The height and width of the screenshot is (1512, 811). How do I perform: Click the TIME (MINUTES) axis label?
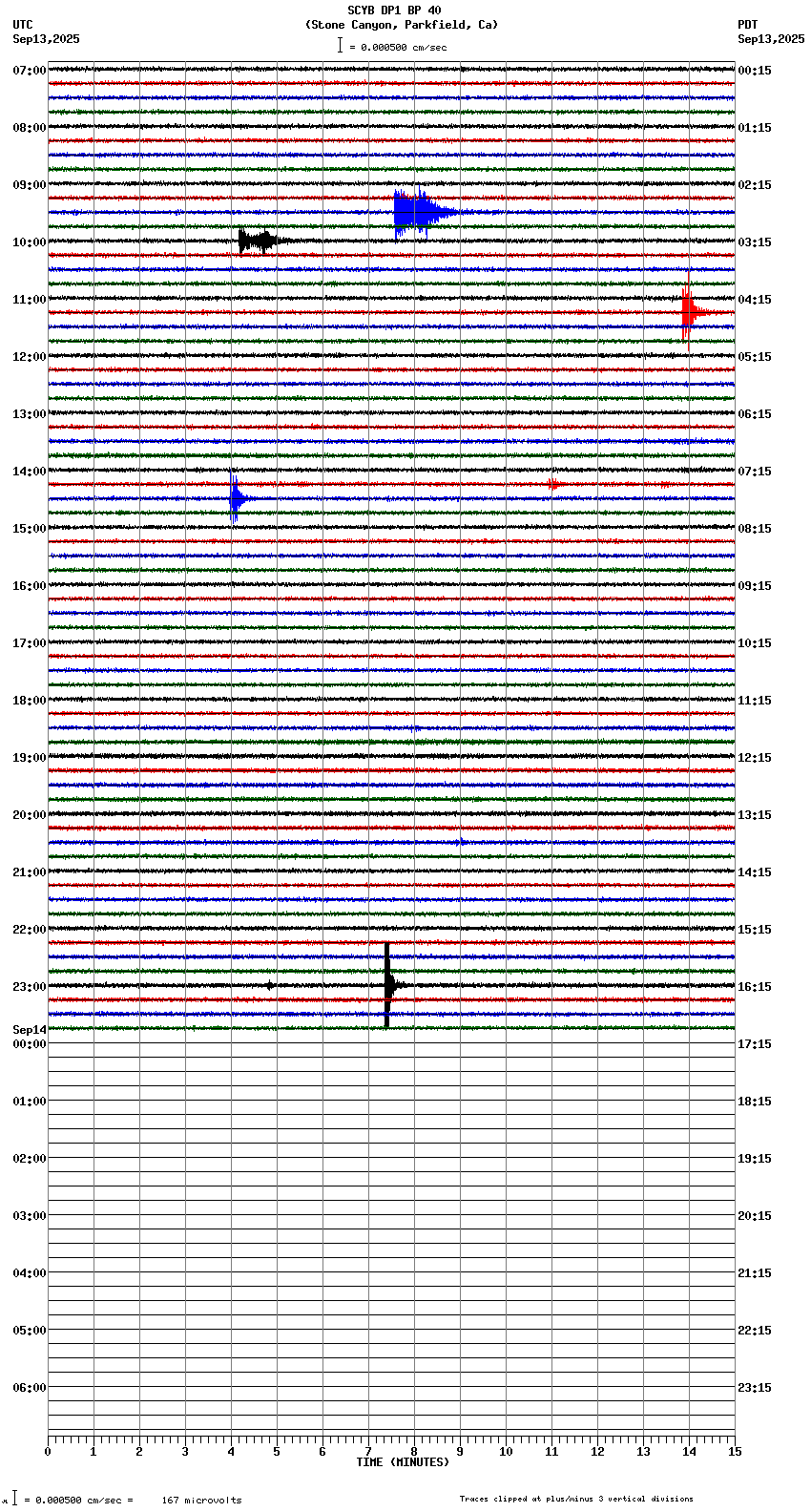click(403, 1462)
